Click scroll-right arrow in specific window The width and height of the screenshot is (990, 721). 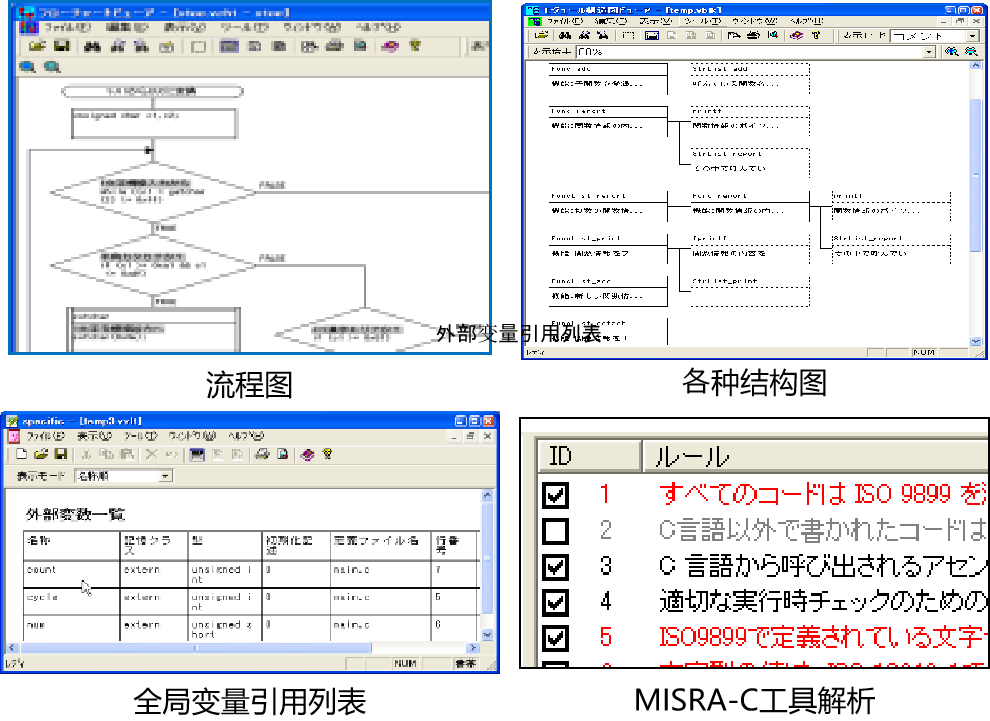[472, 648]
